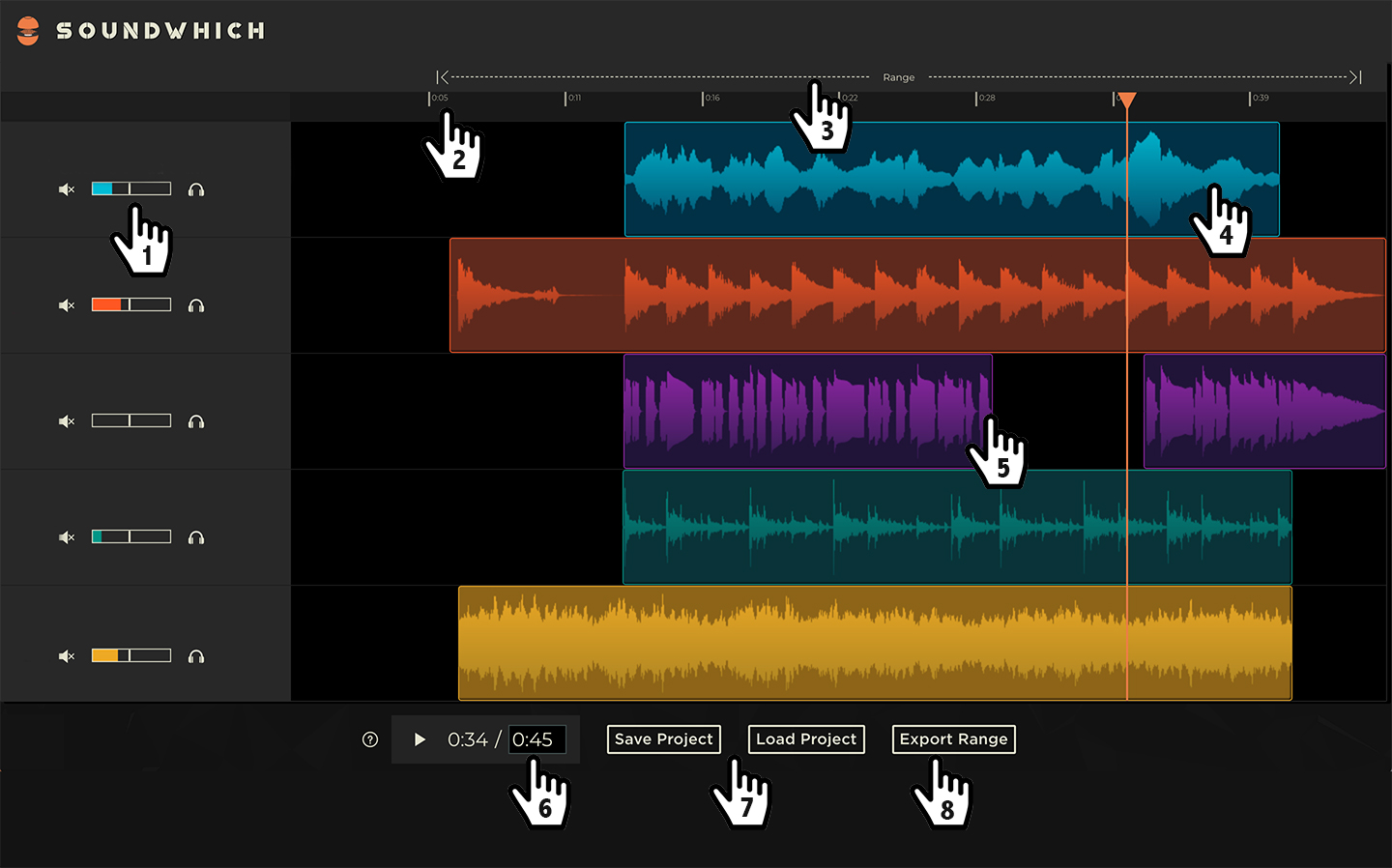Jump to the 0:22 timeline marker
Image resolution: width=1392 pixels, height=868 pixels.
[x=849, y=98]
